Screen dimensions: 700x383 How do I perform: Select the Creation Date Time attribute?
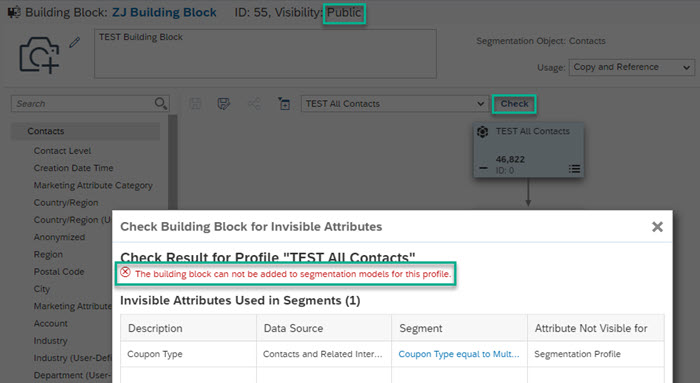point(73,168)
